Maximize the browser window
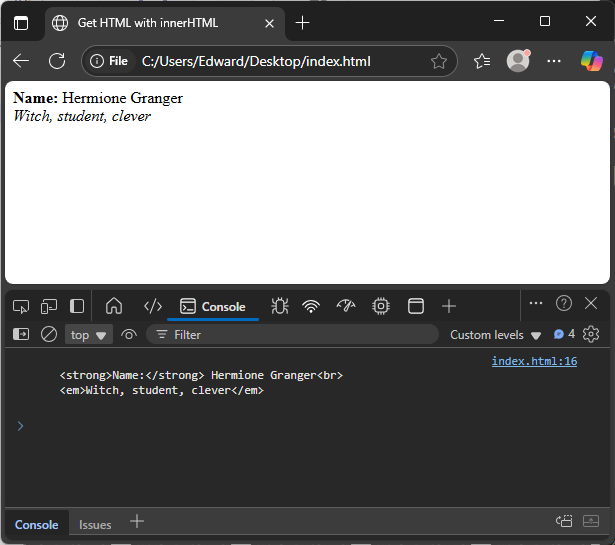 (x=545, y=21)
